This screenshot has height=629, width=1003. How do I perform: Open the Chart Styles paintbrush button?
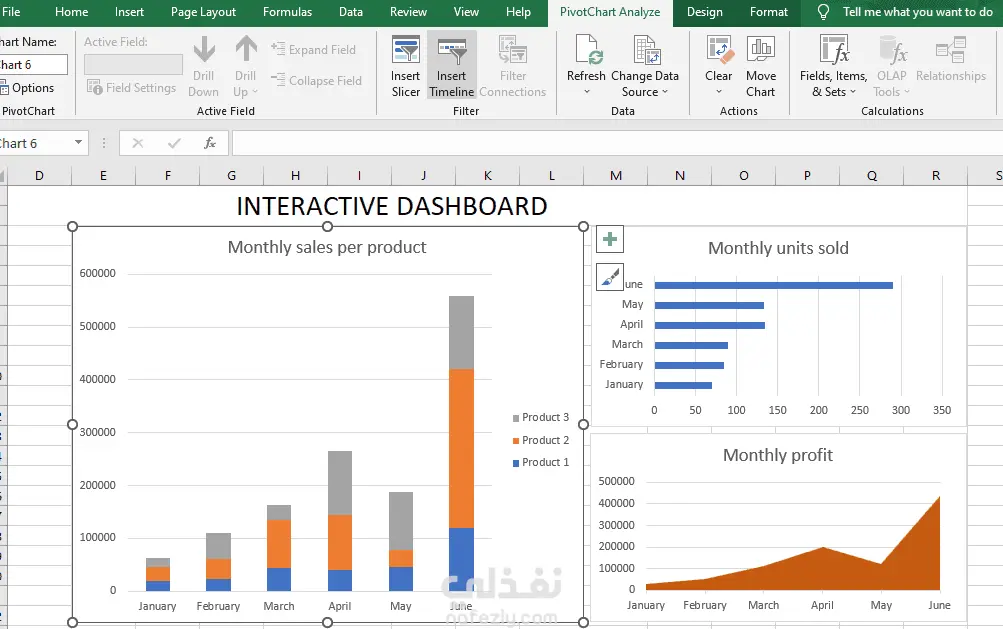pyautogui.click(x=610, y=277)
